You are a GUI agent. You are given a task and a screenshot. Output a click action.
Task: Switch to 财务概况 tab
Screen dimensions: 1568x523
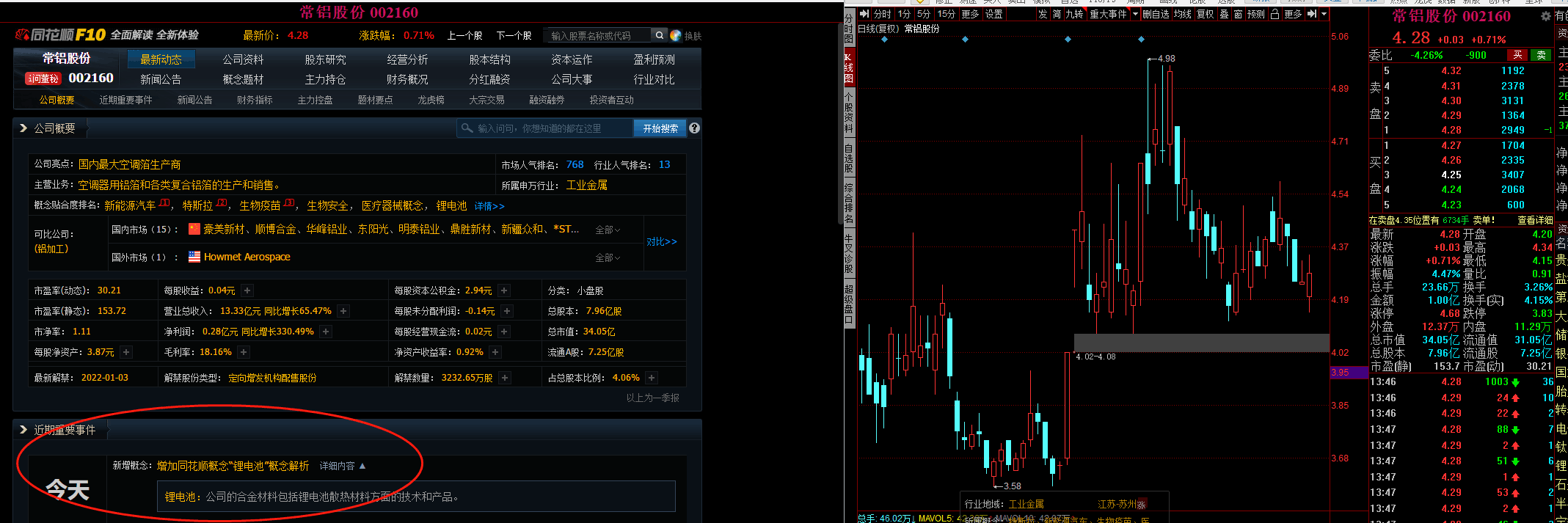(x=407, y=79)
